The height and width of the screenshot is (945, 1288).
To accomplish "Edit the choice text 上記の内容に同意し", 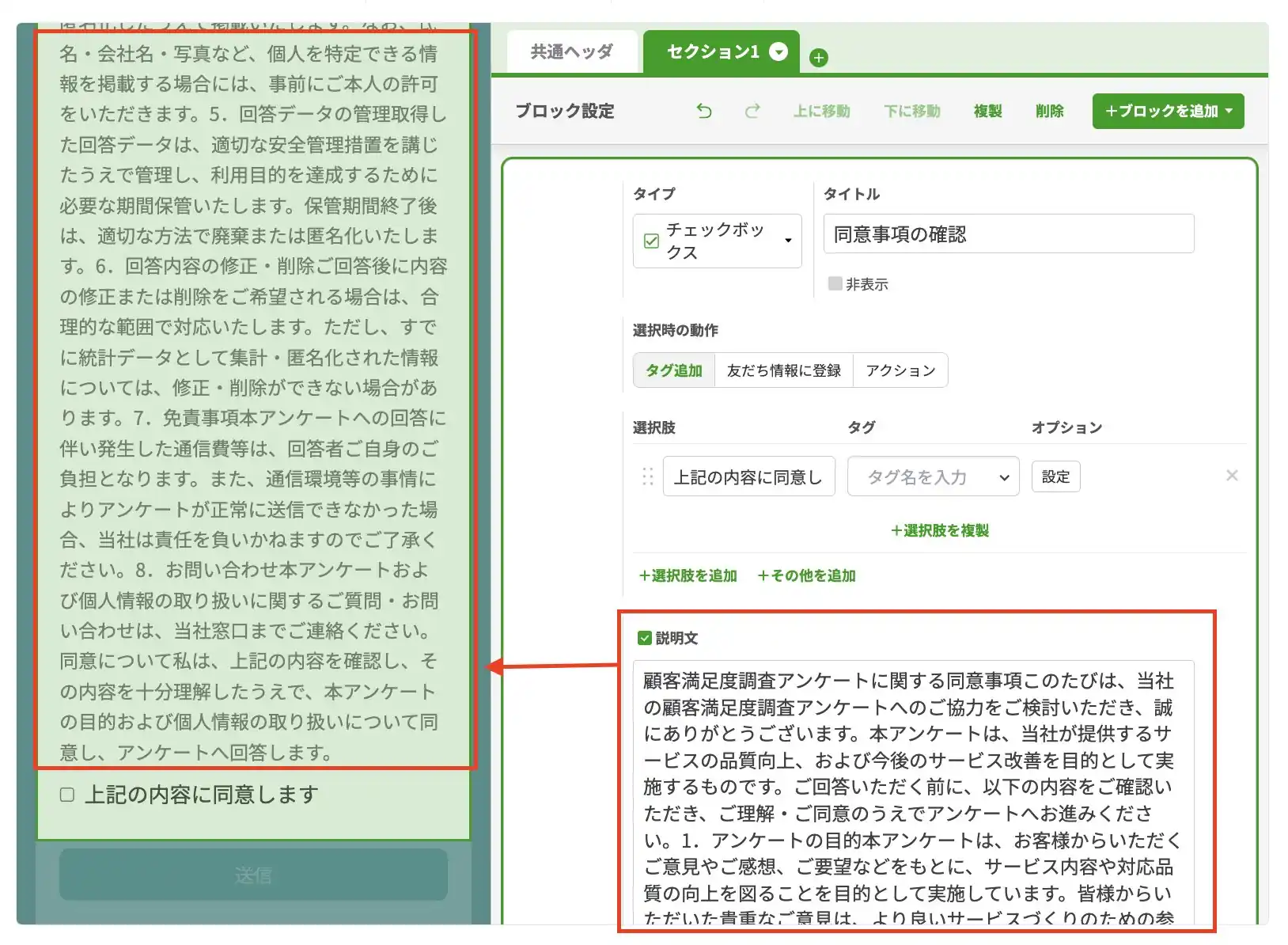I will click(748, 476).
